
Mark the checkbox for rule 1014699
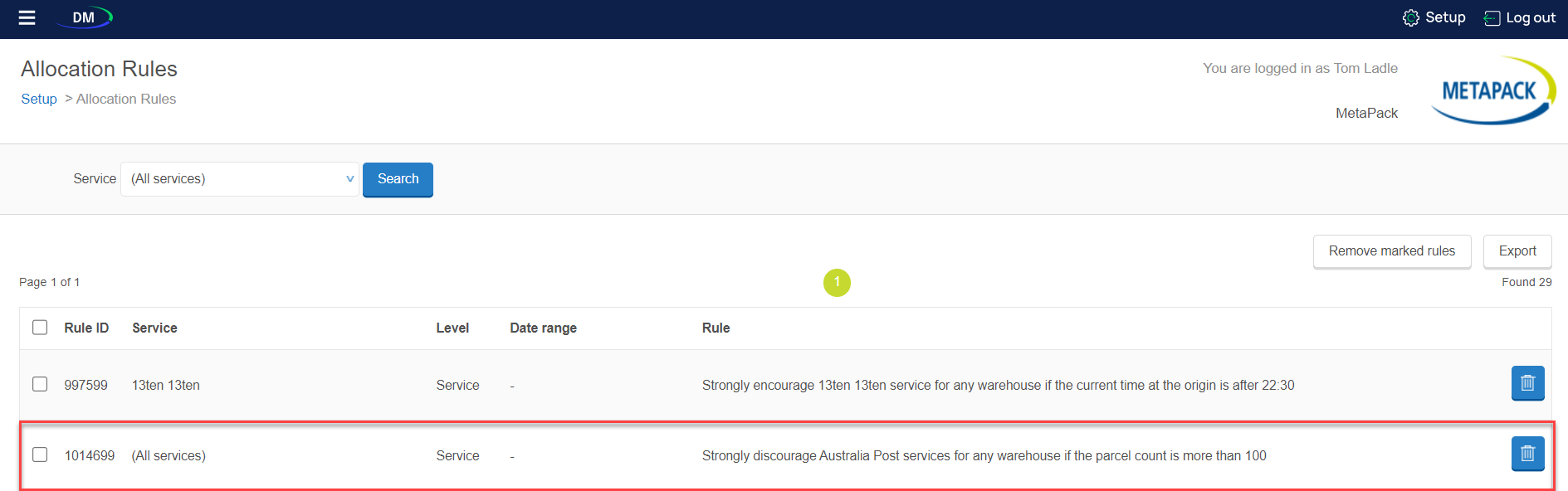pyautogui.click(x=40, y=455)
